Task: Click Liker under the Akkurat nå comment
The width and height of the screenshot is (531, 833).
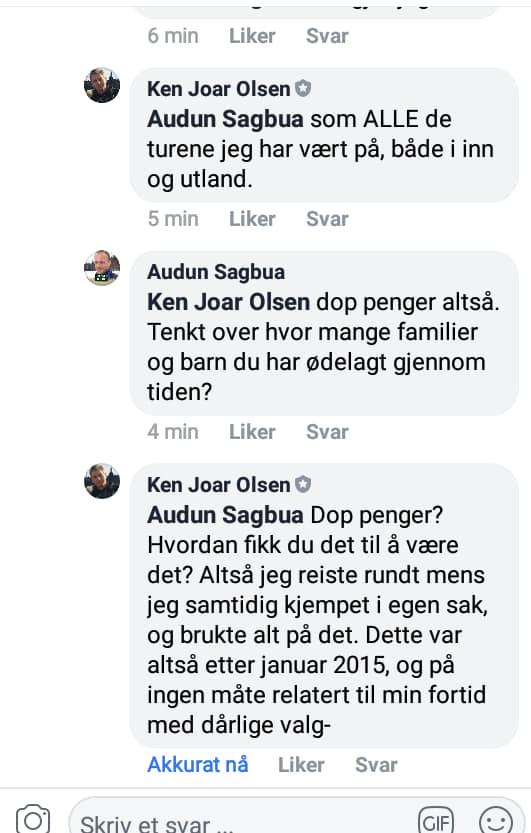Action: (x=301, y=765)
